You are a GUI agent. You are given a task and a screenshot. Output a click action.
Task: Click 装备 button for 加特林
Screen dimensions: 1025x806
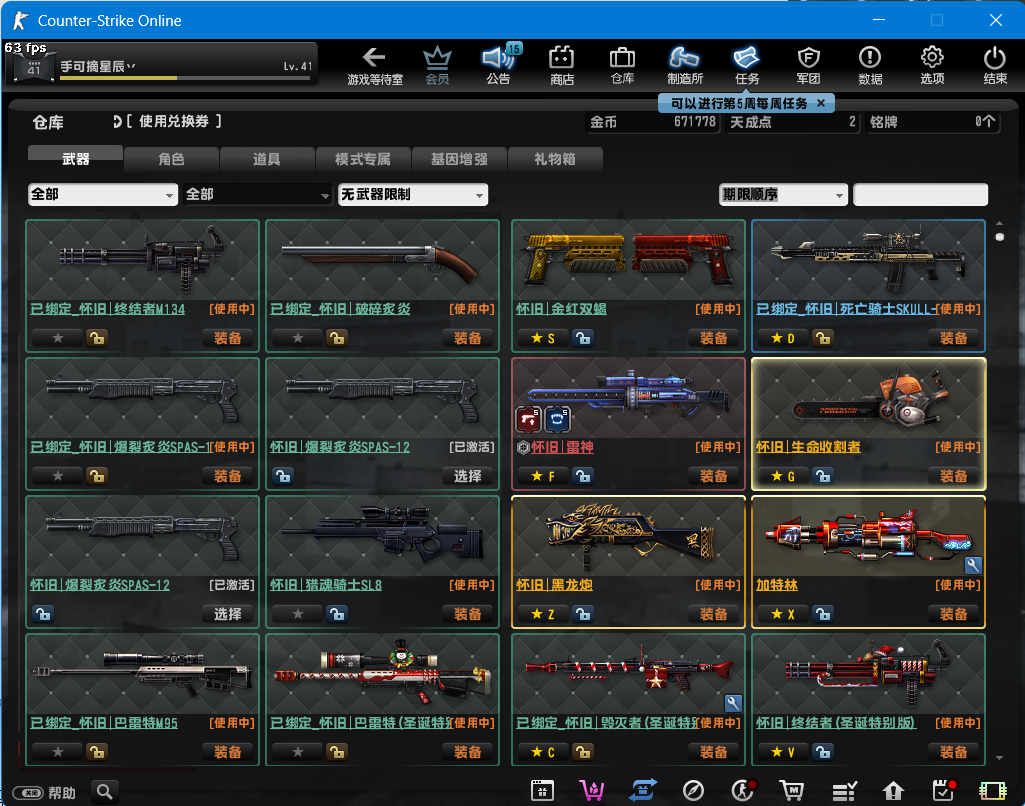(x=953, y=614)
